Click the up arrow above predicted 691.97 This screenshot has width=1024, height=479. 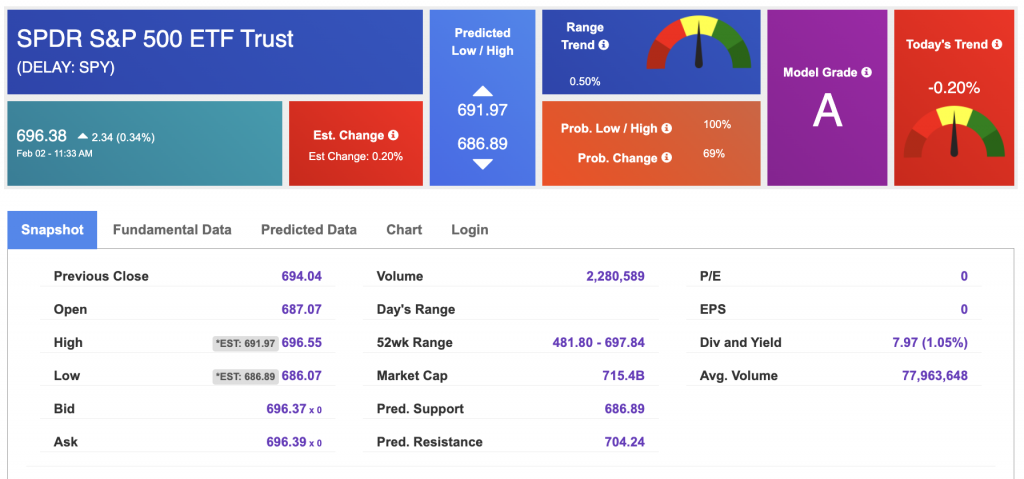[482, 91]
